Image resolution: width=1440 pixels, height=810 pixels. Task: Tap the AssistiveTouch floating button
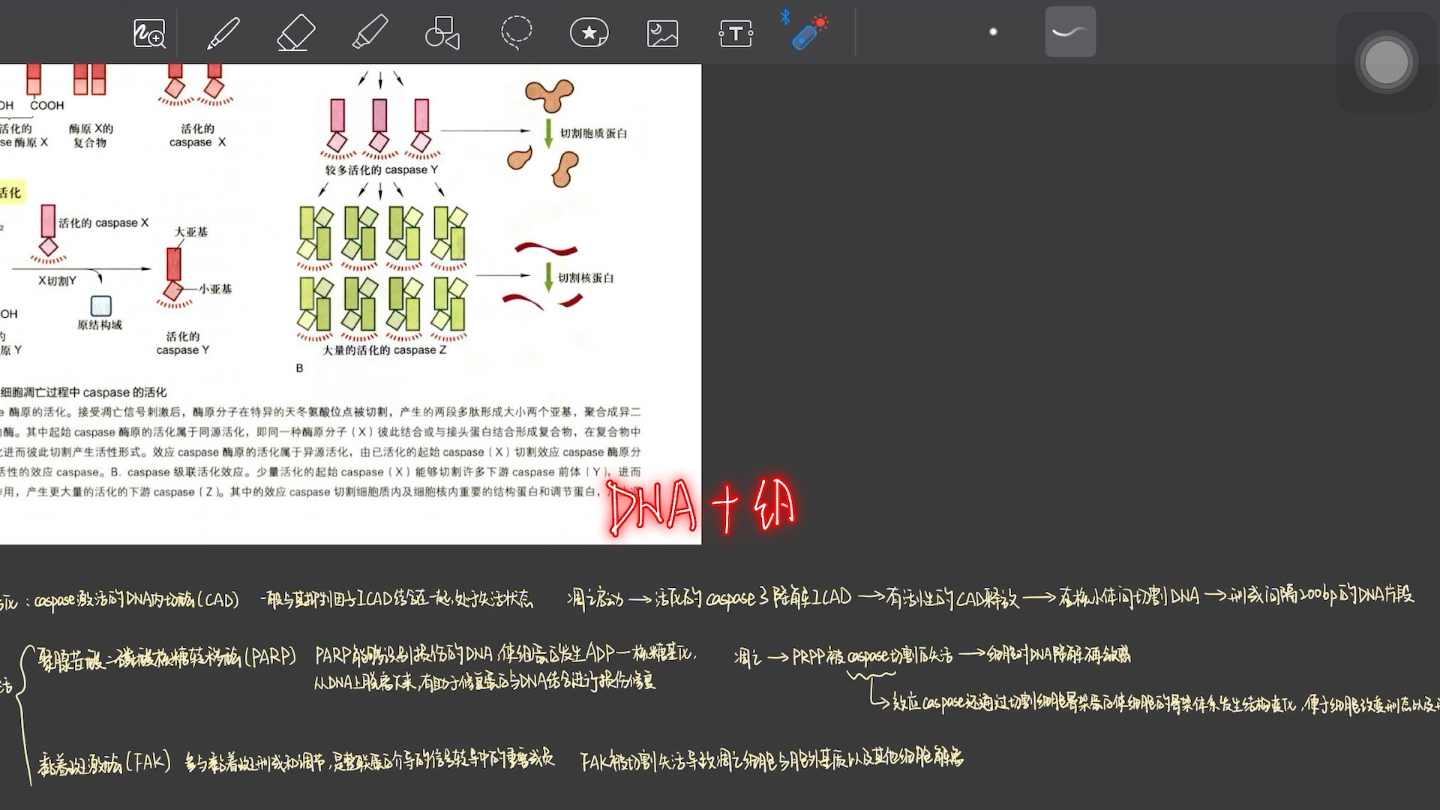(1387, 62)
